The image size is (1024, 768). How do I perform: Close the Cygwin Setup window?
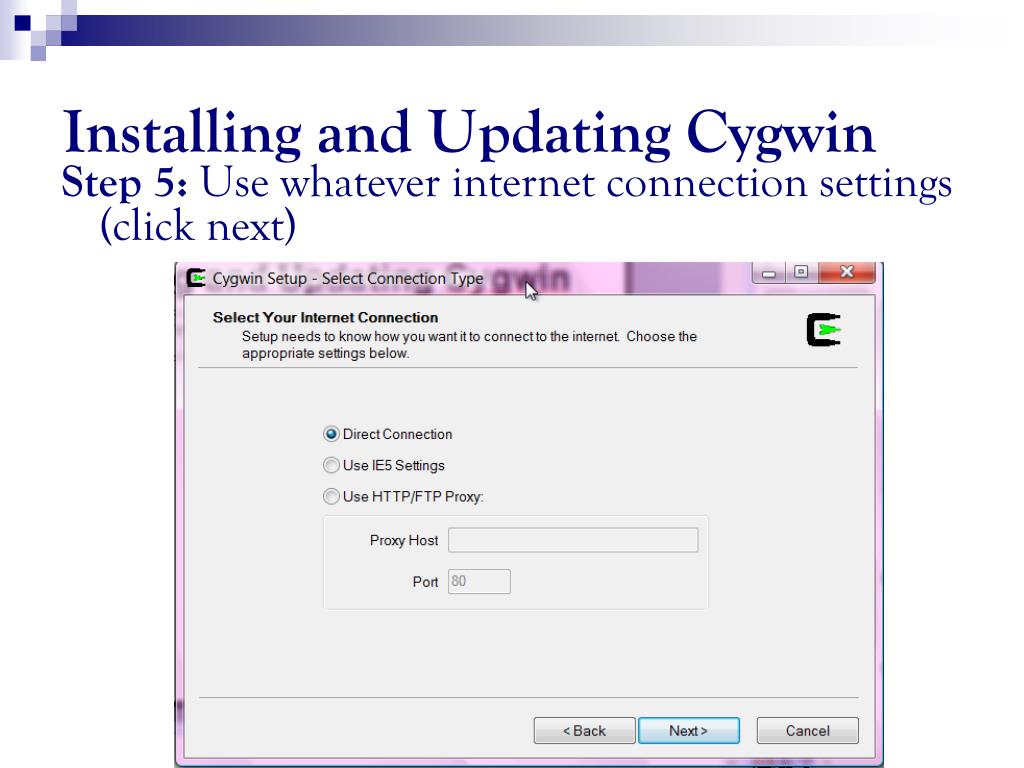846,272
